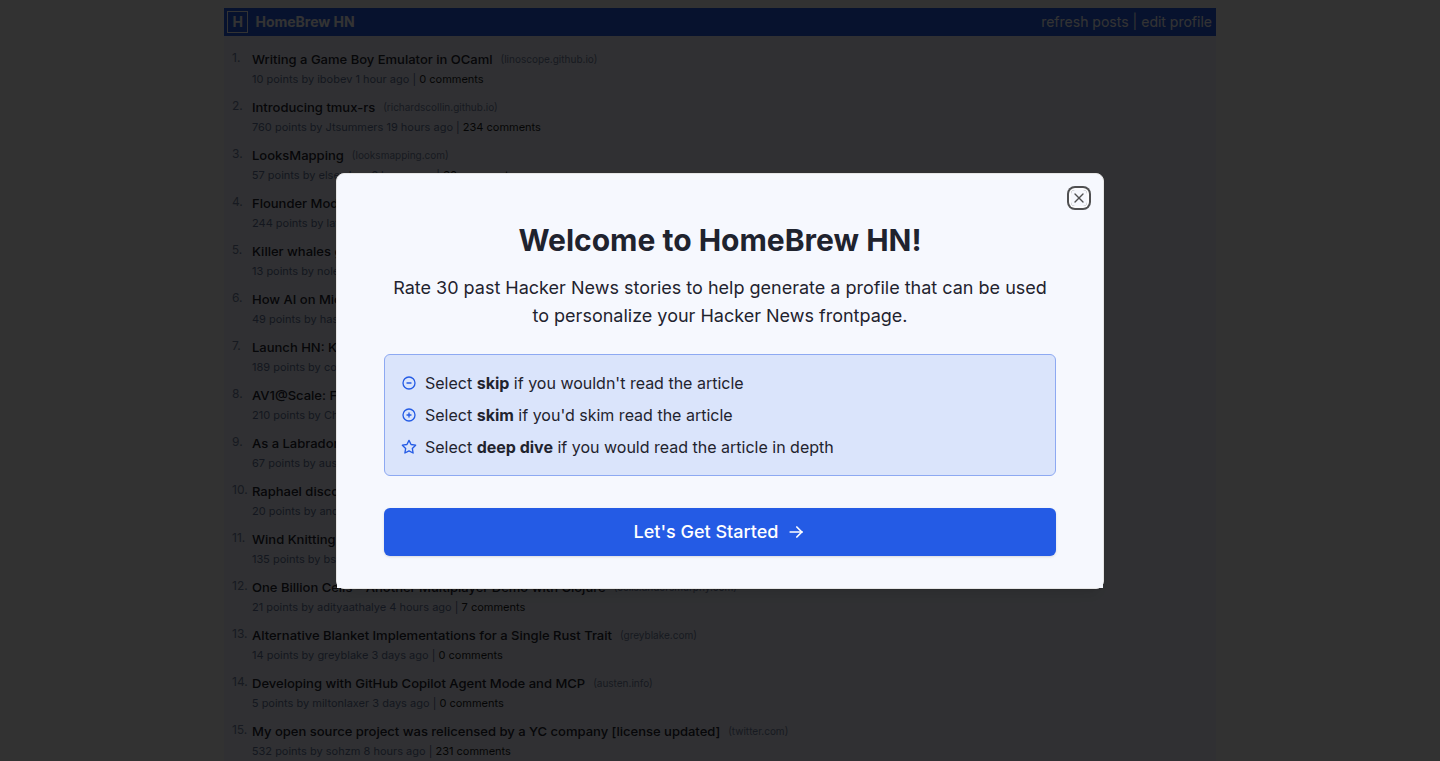Open 'Developing with GitHub Copilot Agent Mode and MCP'

(x=418, y=684)
